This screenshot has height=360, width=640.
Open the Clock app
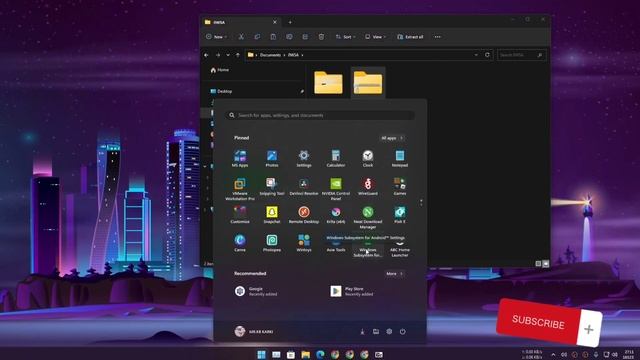point(368,158)
